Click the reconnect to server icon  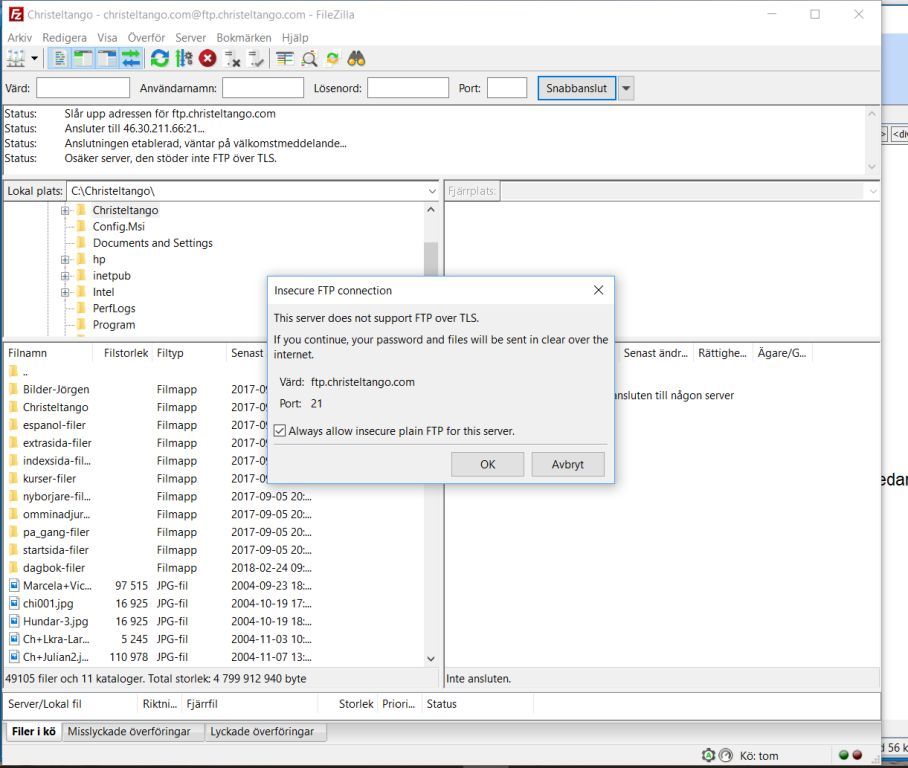256,58
